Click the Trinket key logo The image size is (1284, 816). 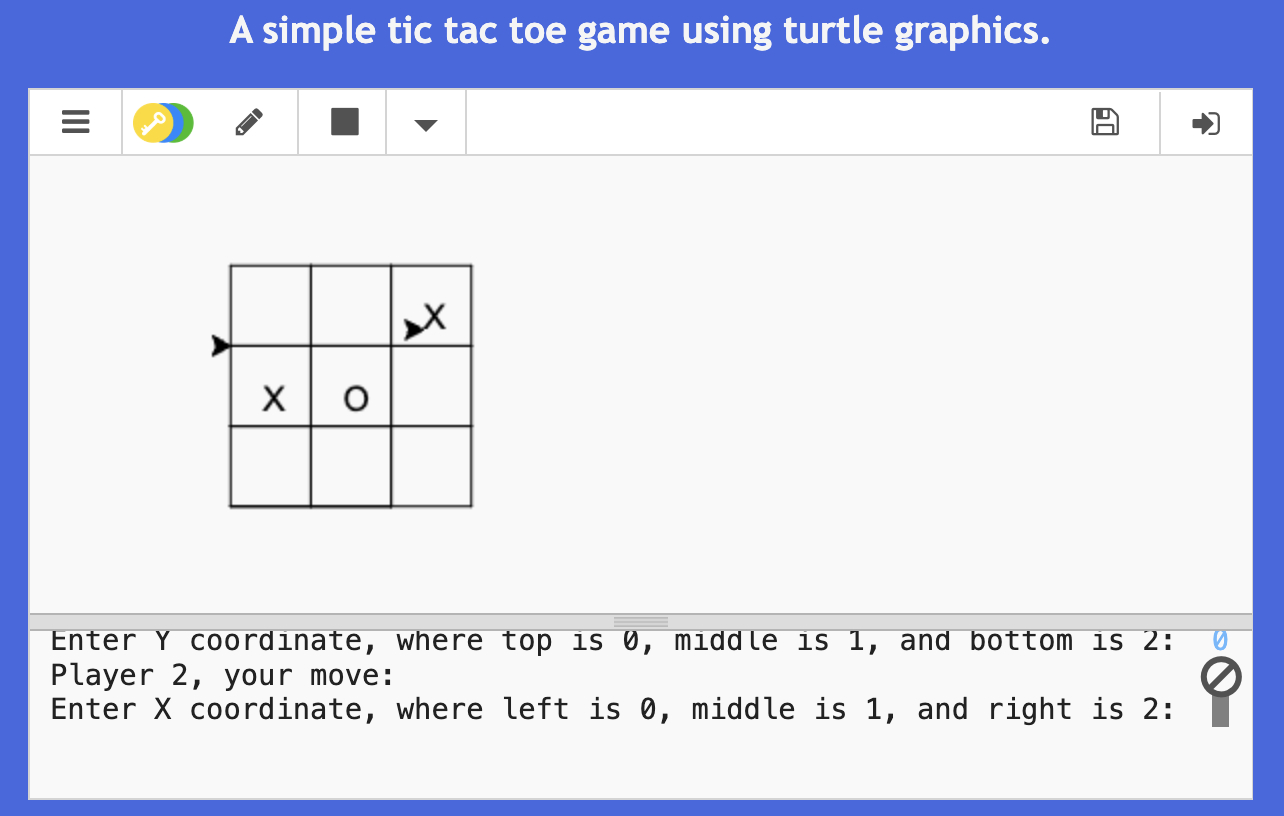(163, 123)
